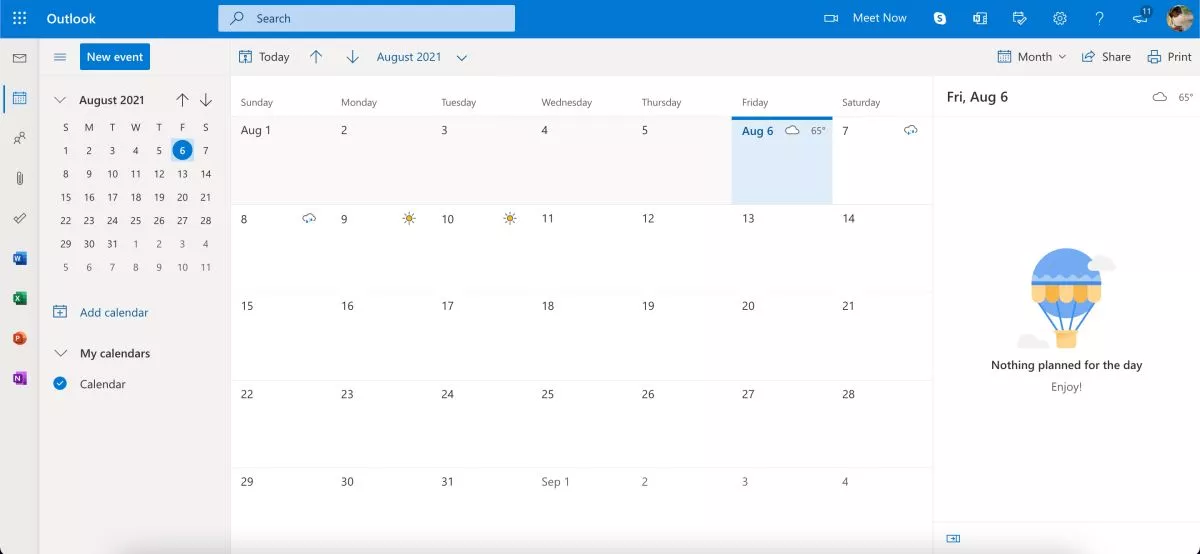The height and width of the screenshot is (554, 1200).
Task: Open the Settings gear
Action: point(1060,18)
